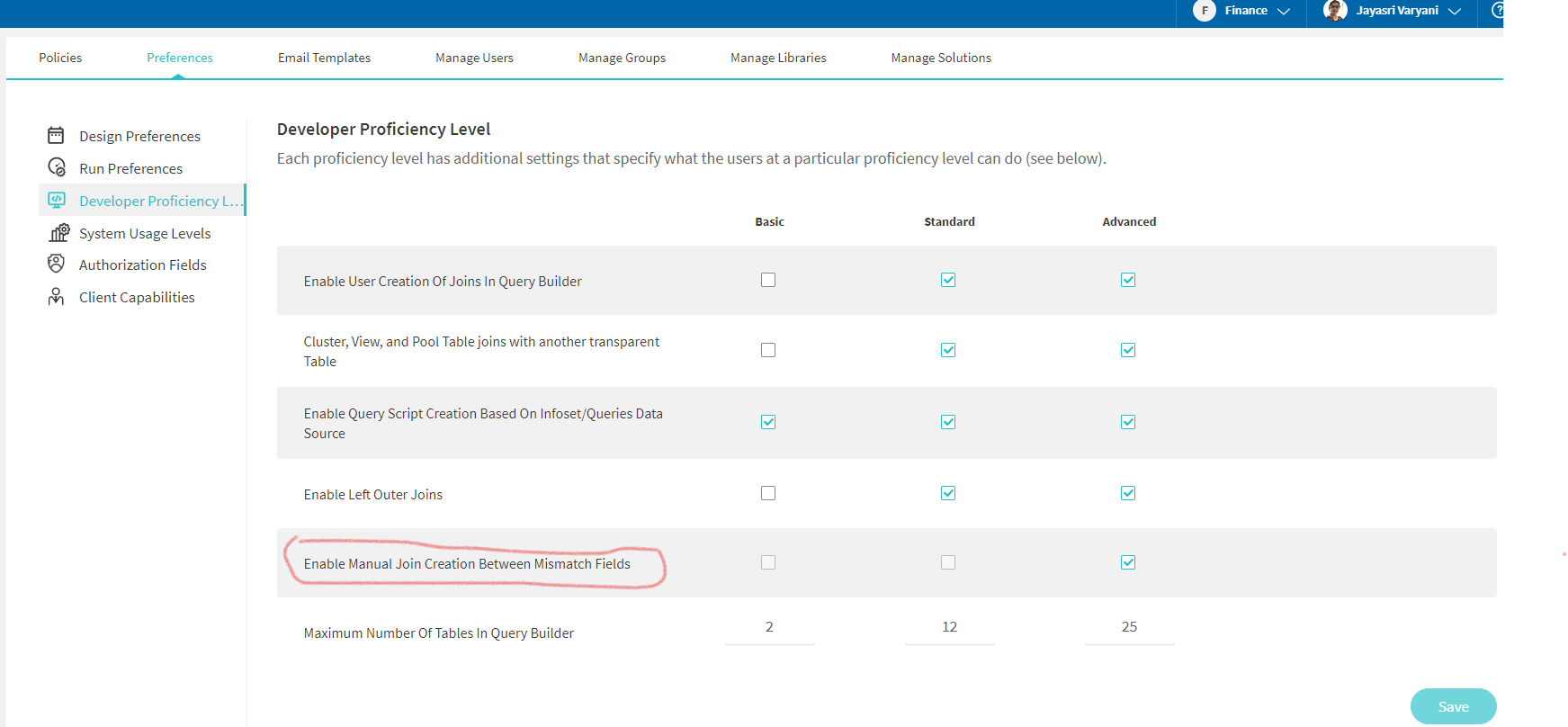Uncheck Basic checkbox for Query Script Creation

768,422
